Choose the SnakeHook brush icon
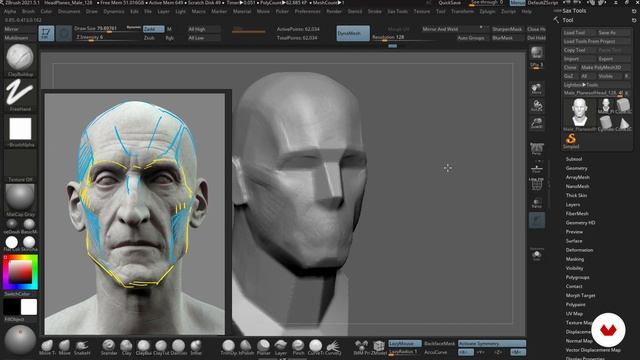The width and height of the screenshot is (640, 360). pyautogui.click(x=82, y=347)
